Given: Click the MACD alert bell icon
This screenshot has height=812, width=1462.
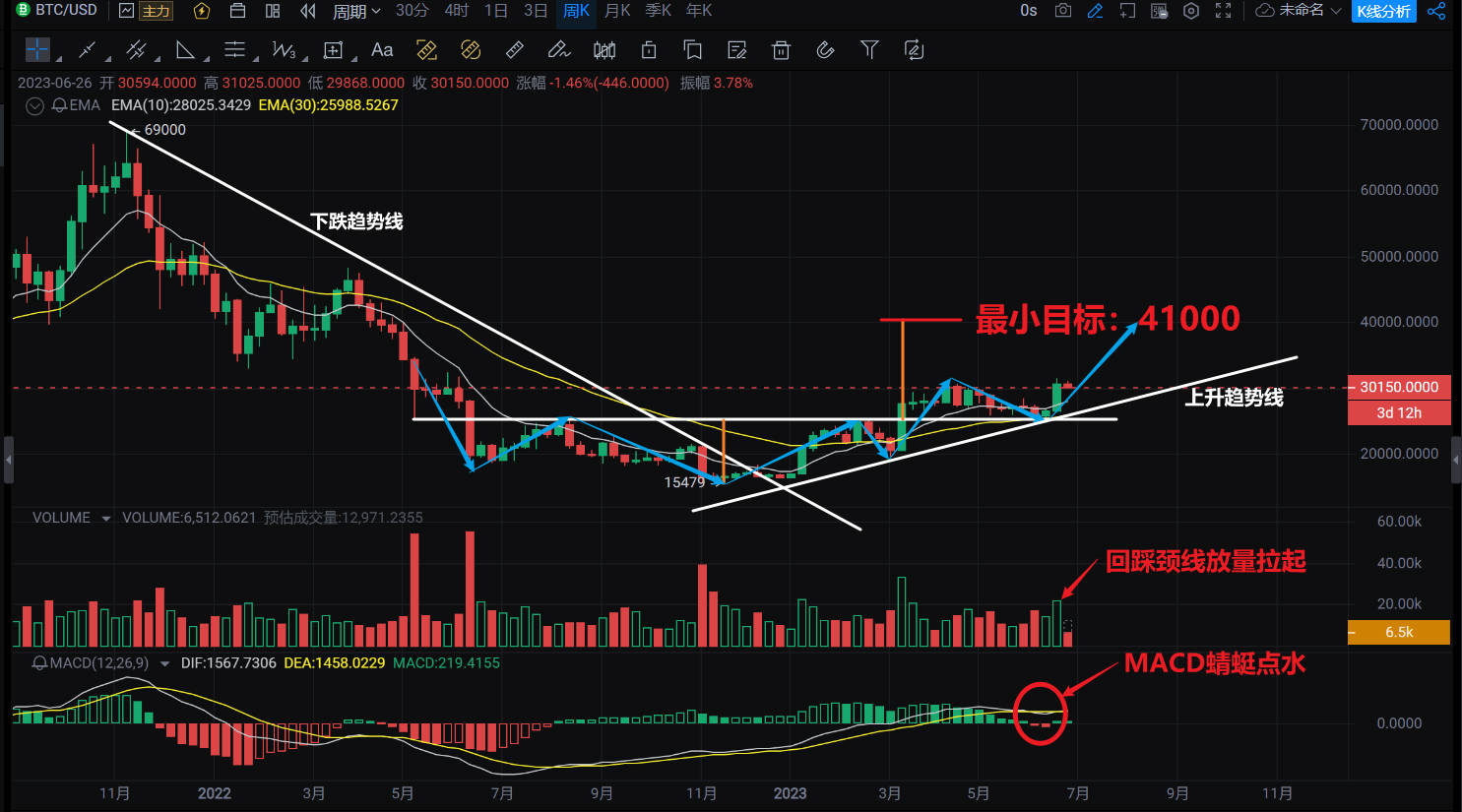Looking at the screenshot, I should coord(40,663).
